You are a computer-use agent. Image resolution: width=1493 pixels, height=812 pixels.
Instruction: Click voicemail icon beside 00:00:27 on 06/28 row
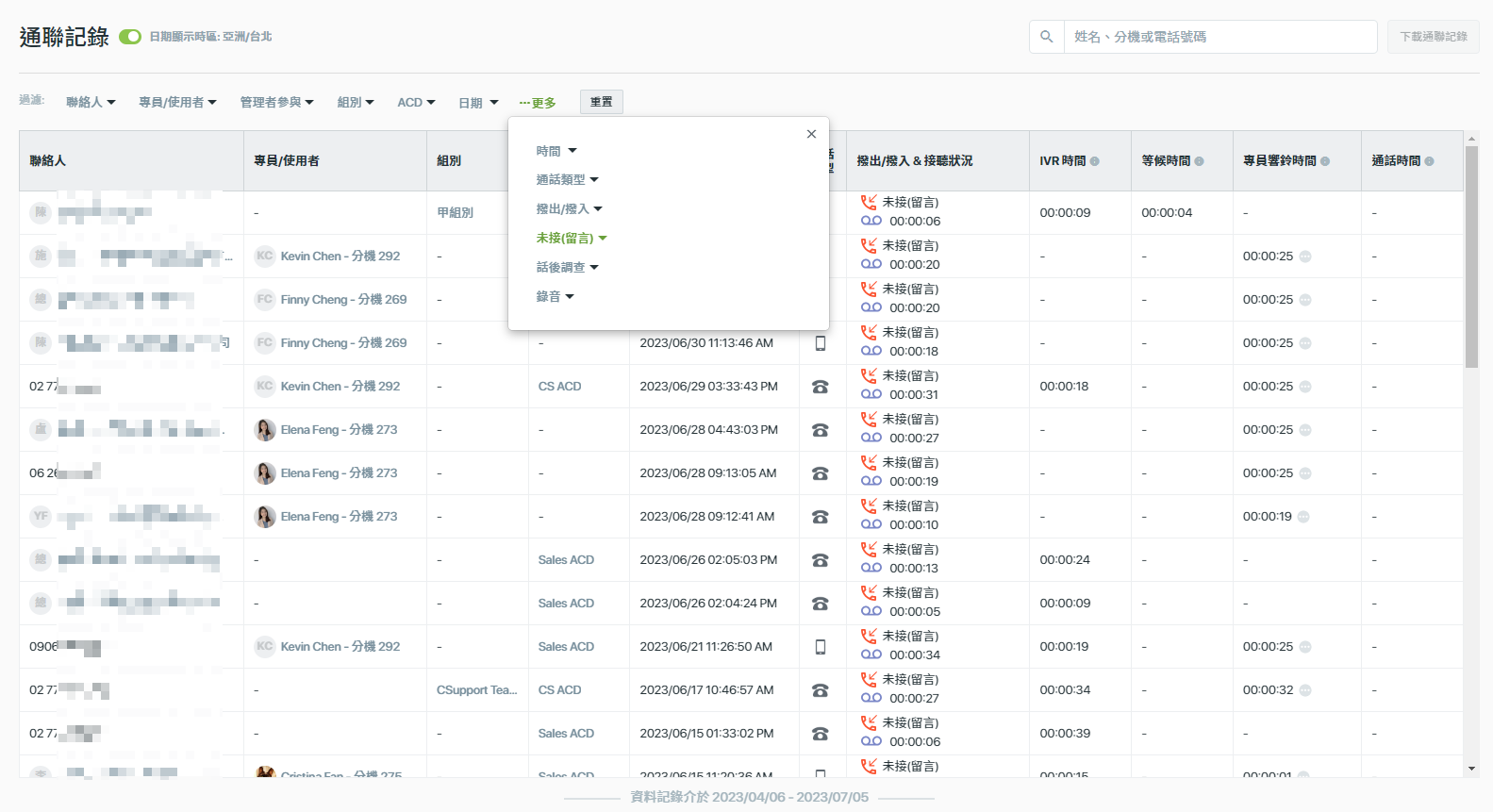871,438
